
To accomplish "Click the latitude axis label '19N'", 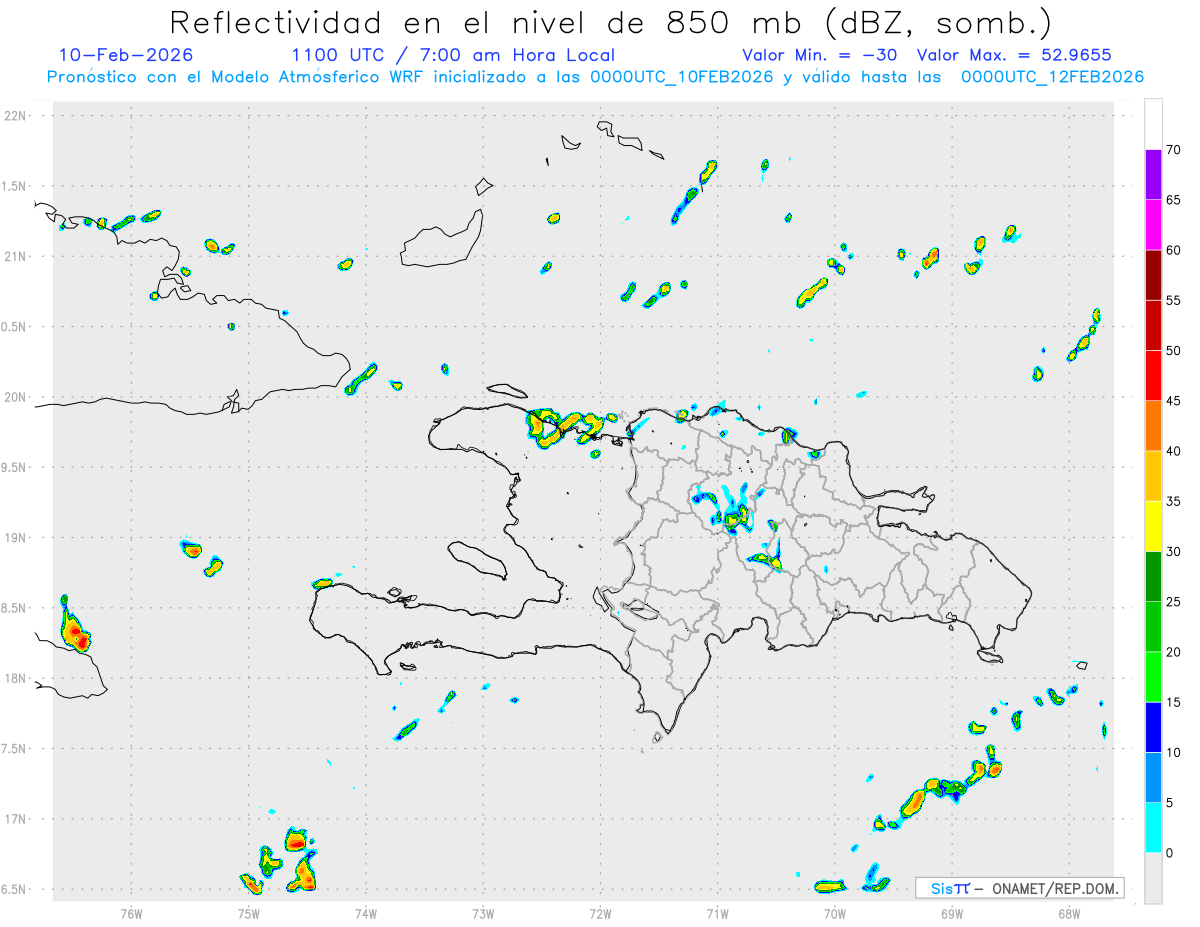I will tap(16, 538).
